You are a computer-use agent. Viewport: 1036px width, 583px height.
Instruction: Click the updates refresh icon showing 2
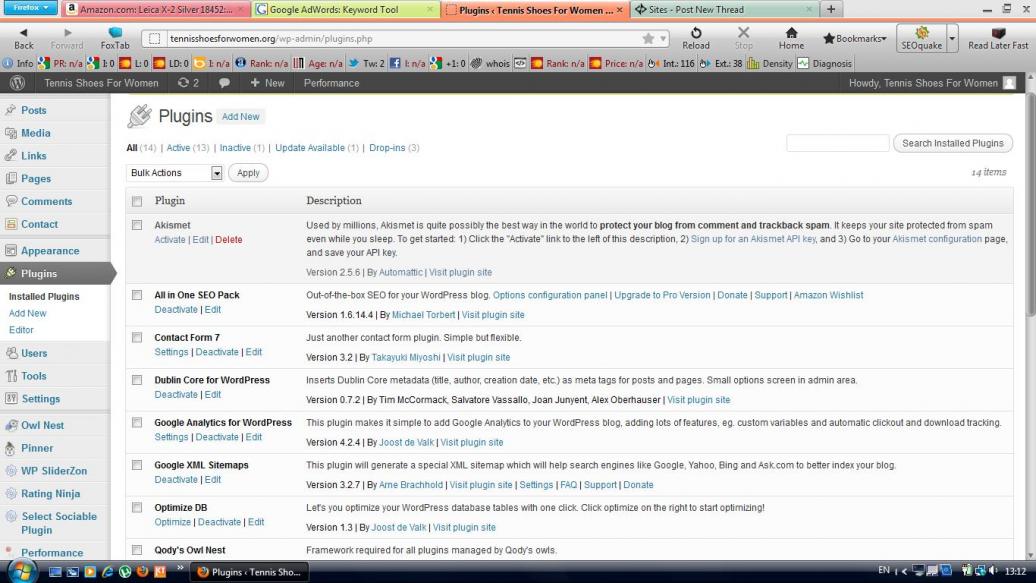click(188, 83)
